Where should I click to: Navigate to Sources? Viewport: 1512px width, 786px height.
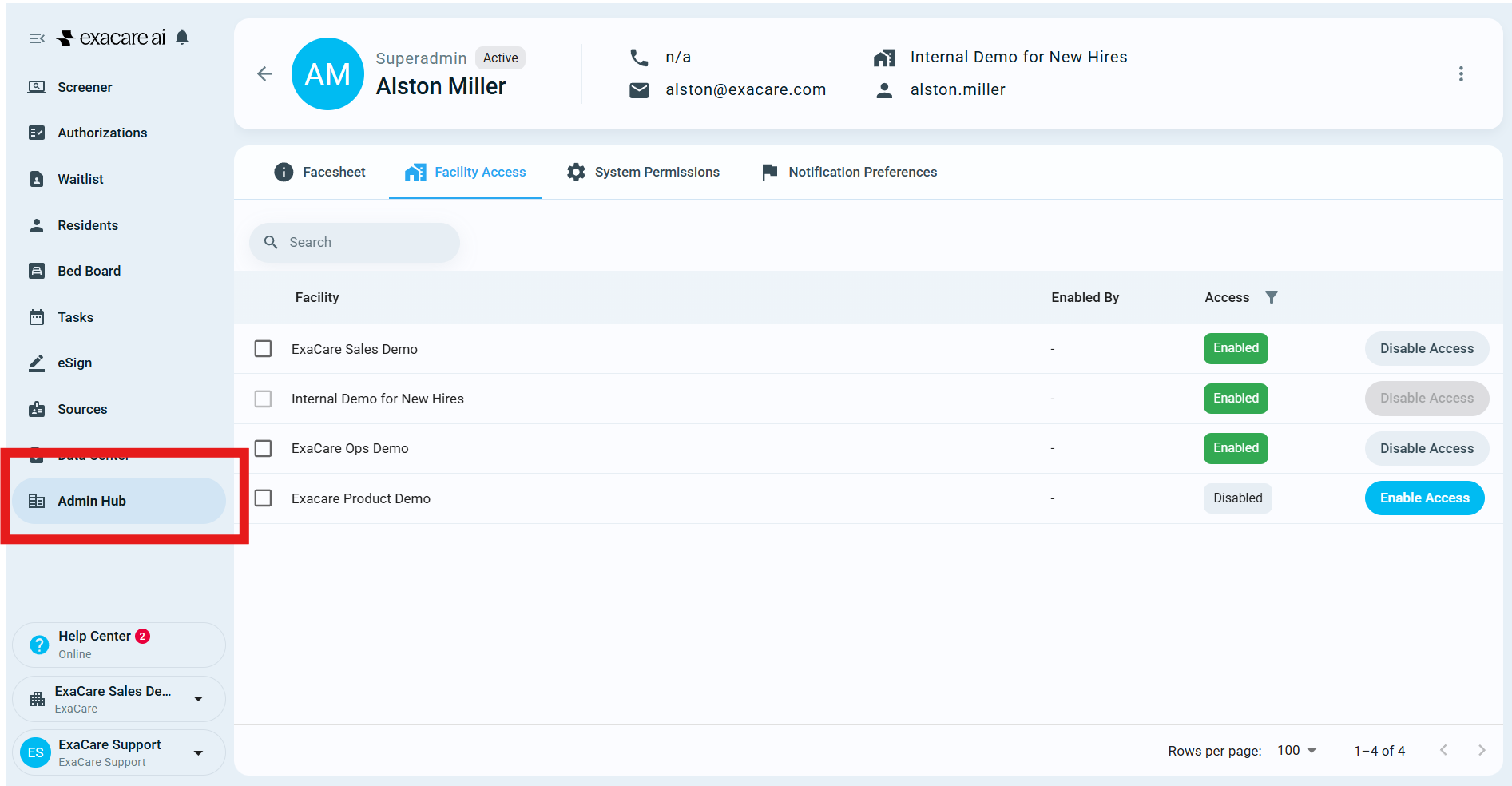(x=119, y=409)
